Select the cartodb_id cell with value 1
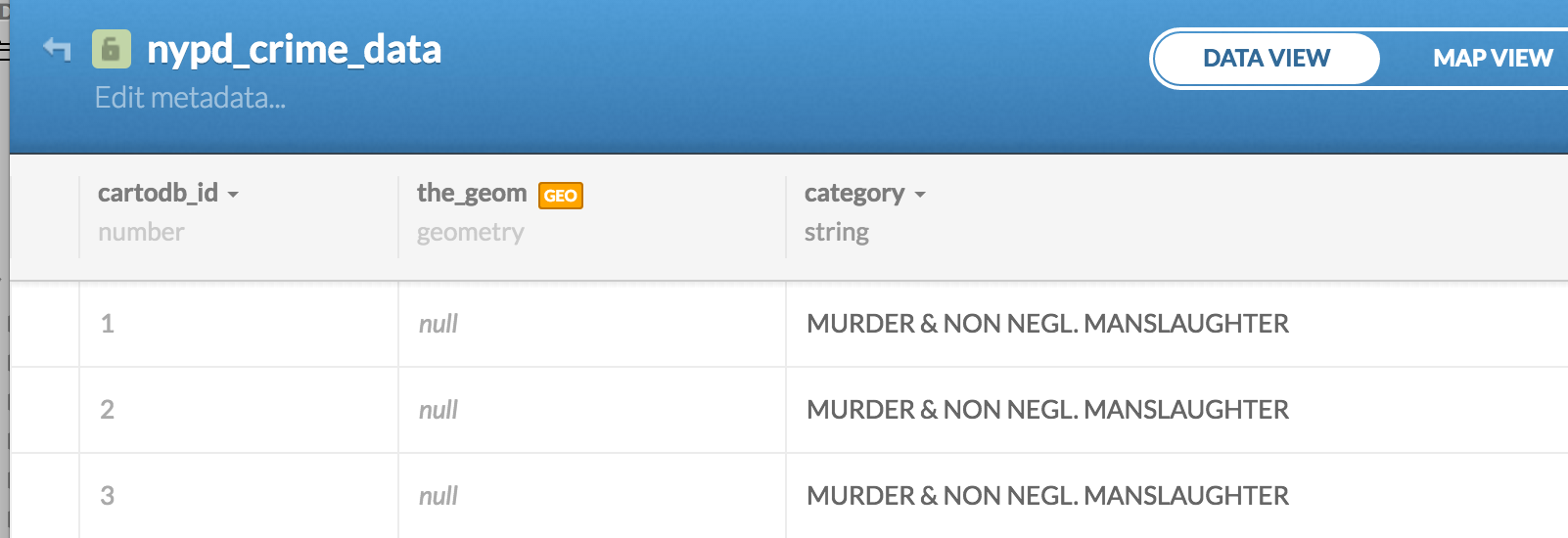The height and width of the screenshot is (538, 1568). [239, 324]
